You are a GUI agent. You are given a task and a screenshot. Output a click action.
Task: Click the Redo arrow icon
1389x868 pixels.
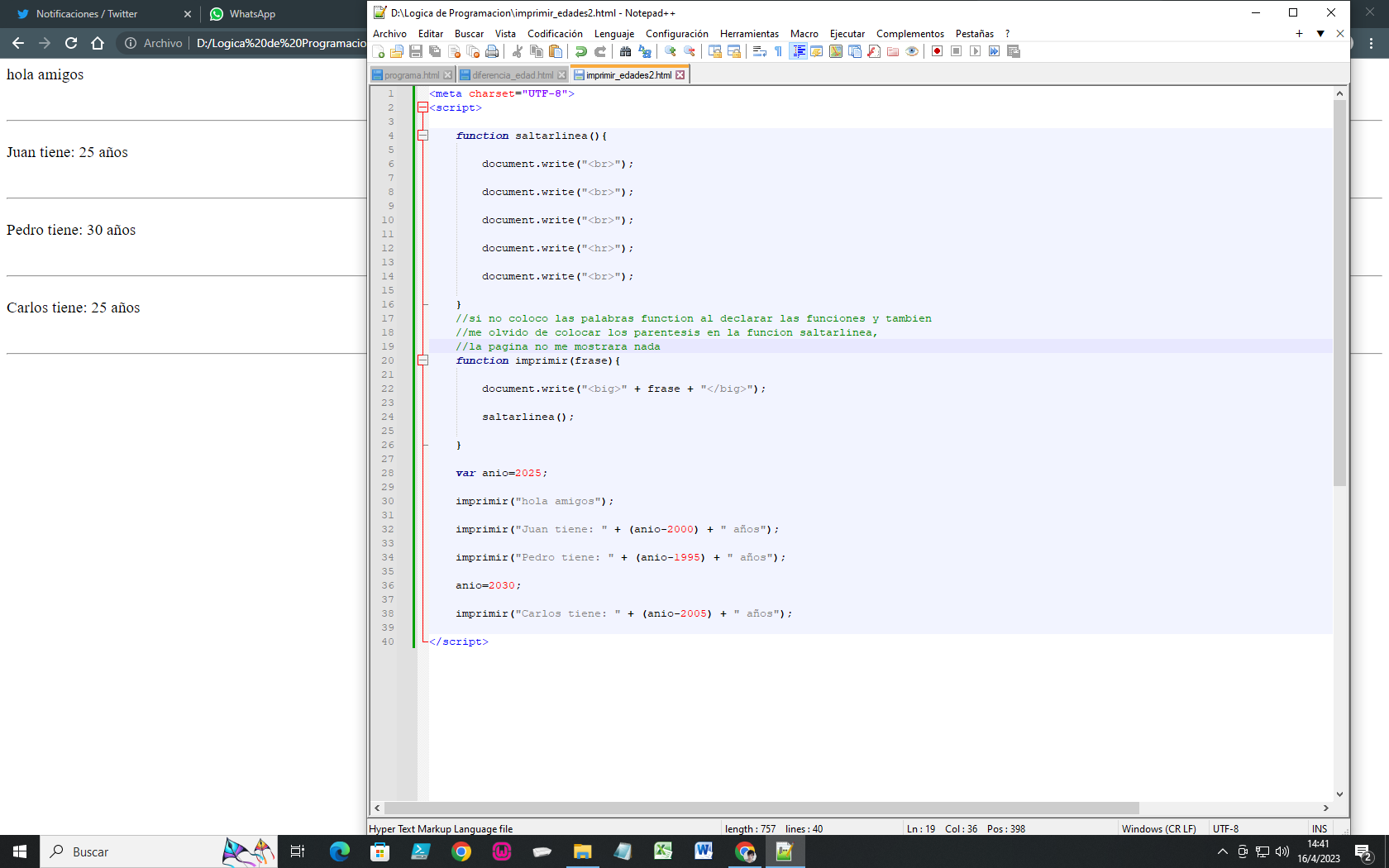(600, 51)
